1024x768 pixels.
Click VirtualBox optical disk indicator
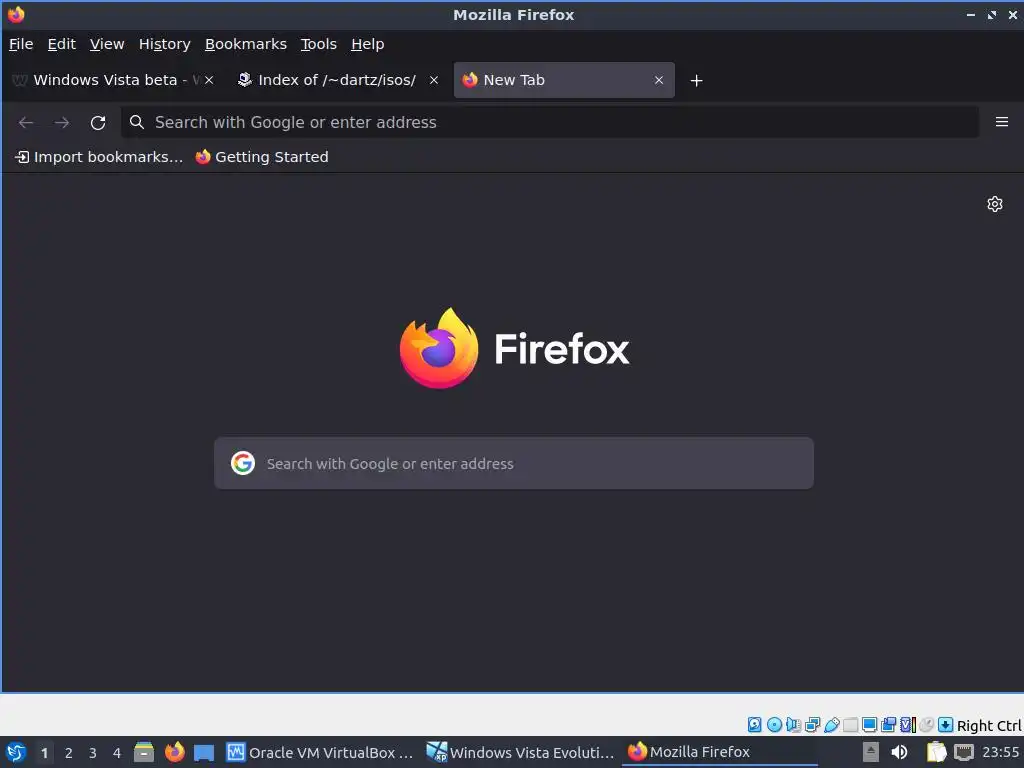[774, 724]
